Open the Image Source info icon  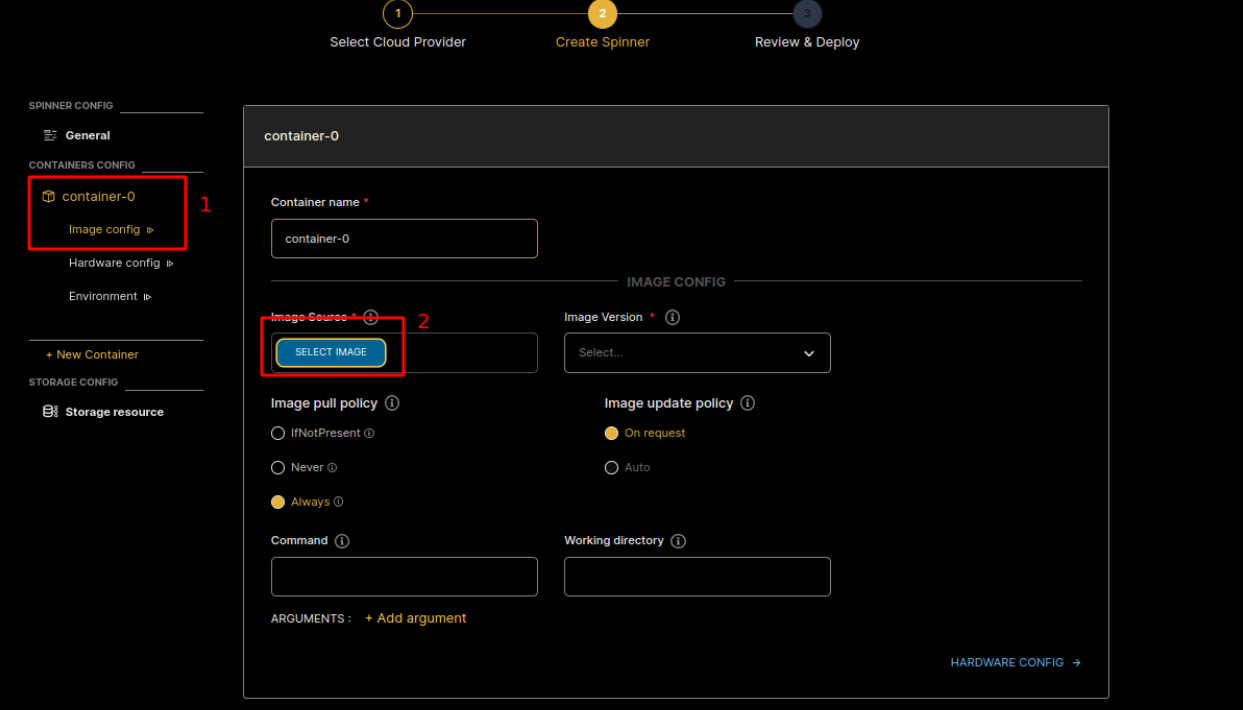click(371, 317)
